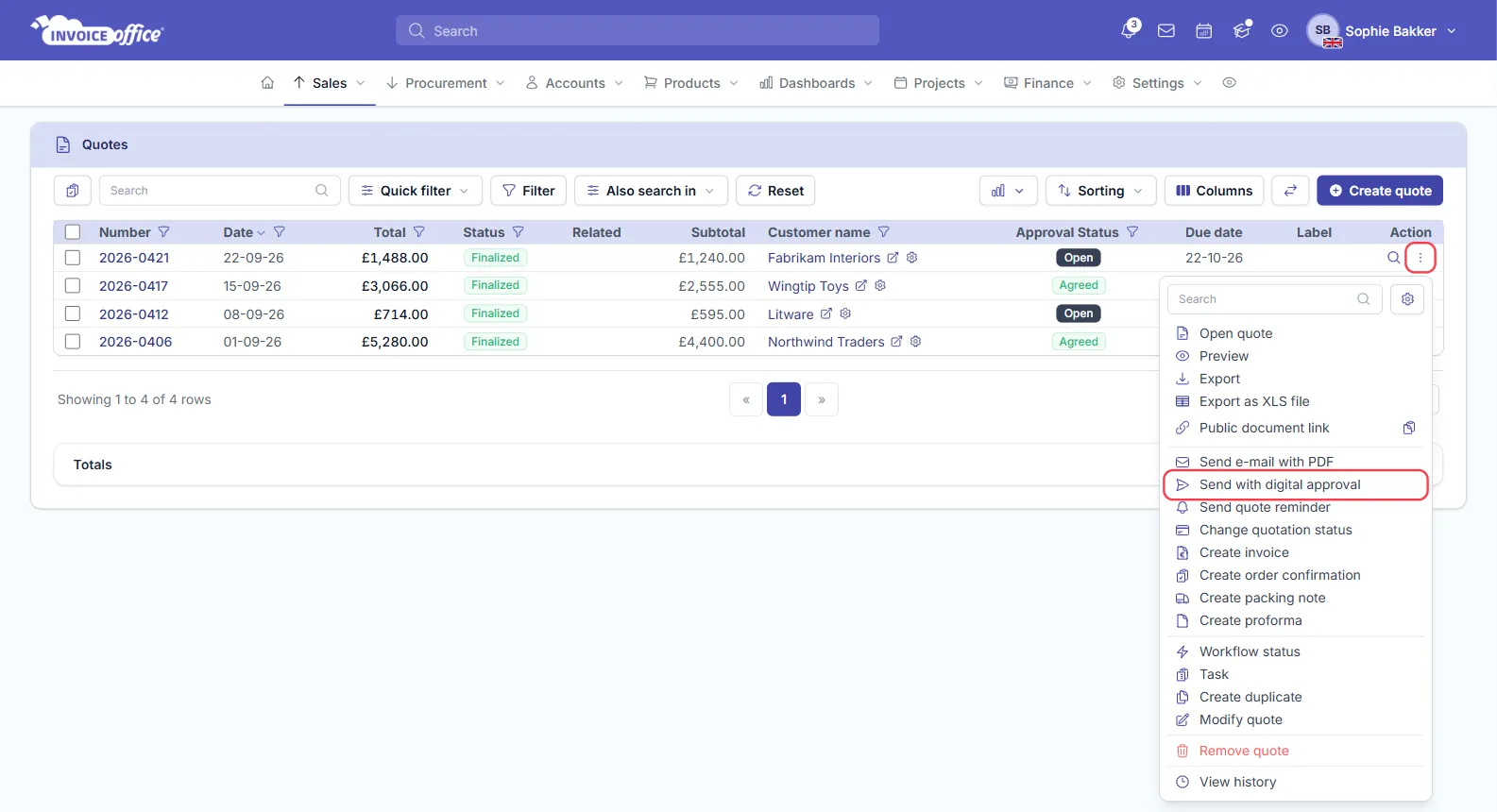Open the calendar icon in header

tap(1204, 31)
